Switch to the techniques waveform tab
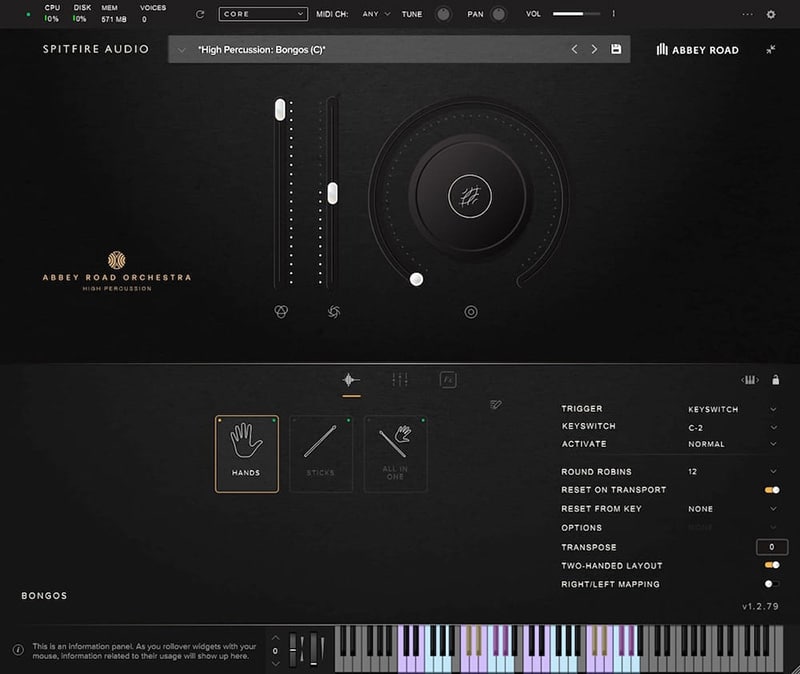The height and width of the screenshot is (674, 800). point(351,380)
